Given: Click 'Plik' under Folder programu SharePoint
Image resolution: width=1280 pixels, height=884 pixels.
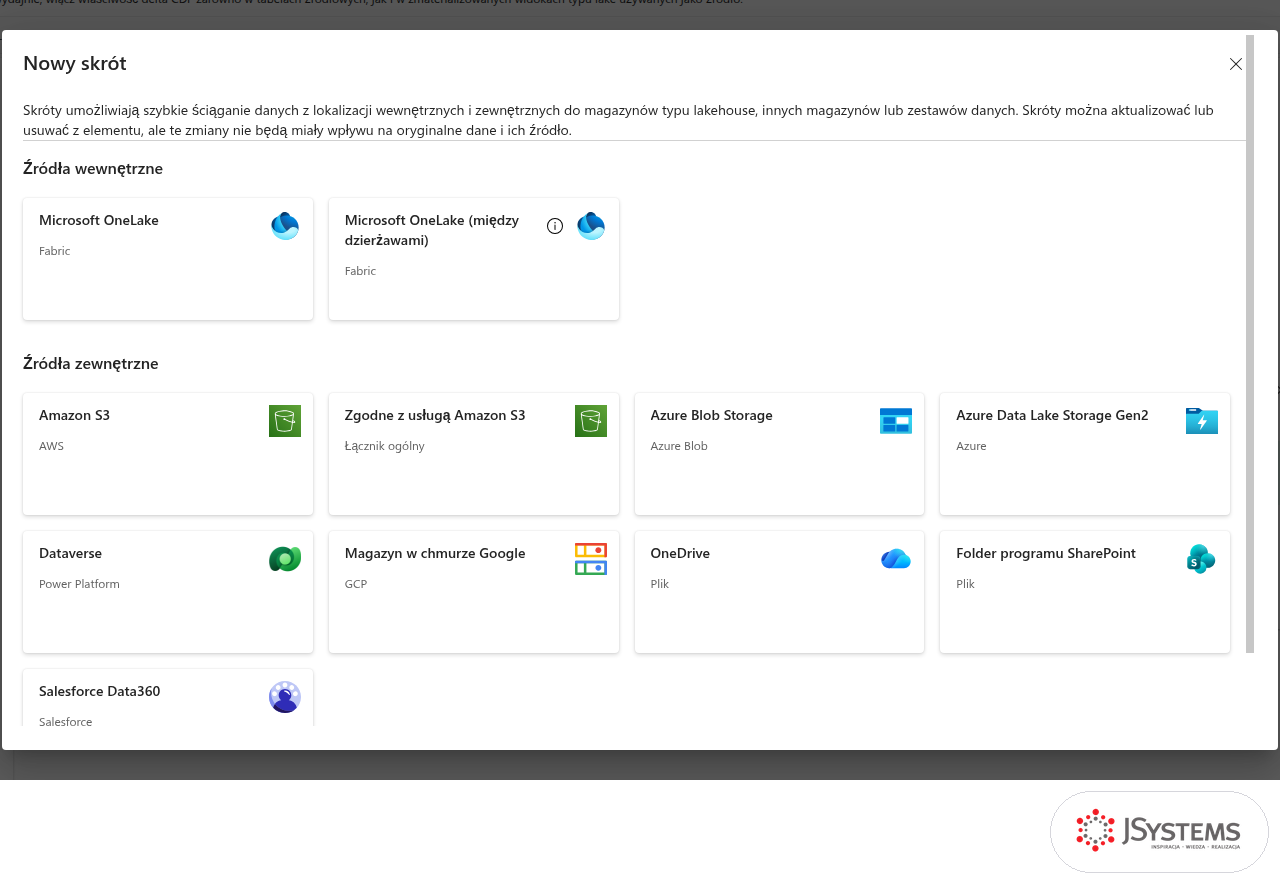Looking at the screenshot, I should click(x=966, y=584).
